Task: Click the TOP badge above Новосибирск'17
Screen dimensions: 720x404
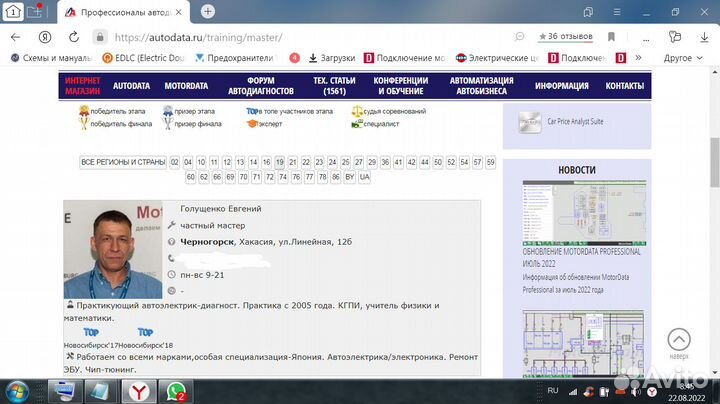Action: [x=91, y=332]
